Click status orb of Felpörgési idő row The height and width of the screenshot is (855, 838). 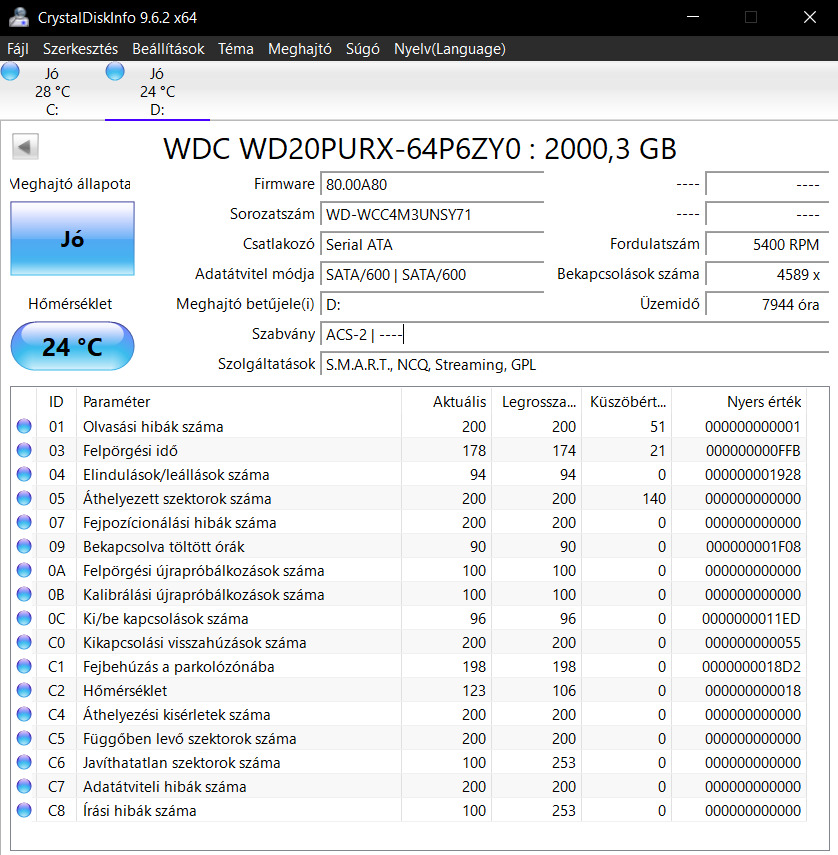(x=24, y=450)
